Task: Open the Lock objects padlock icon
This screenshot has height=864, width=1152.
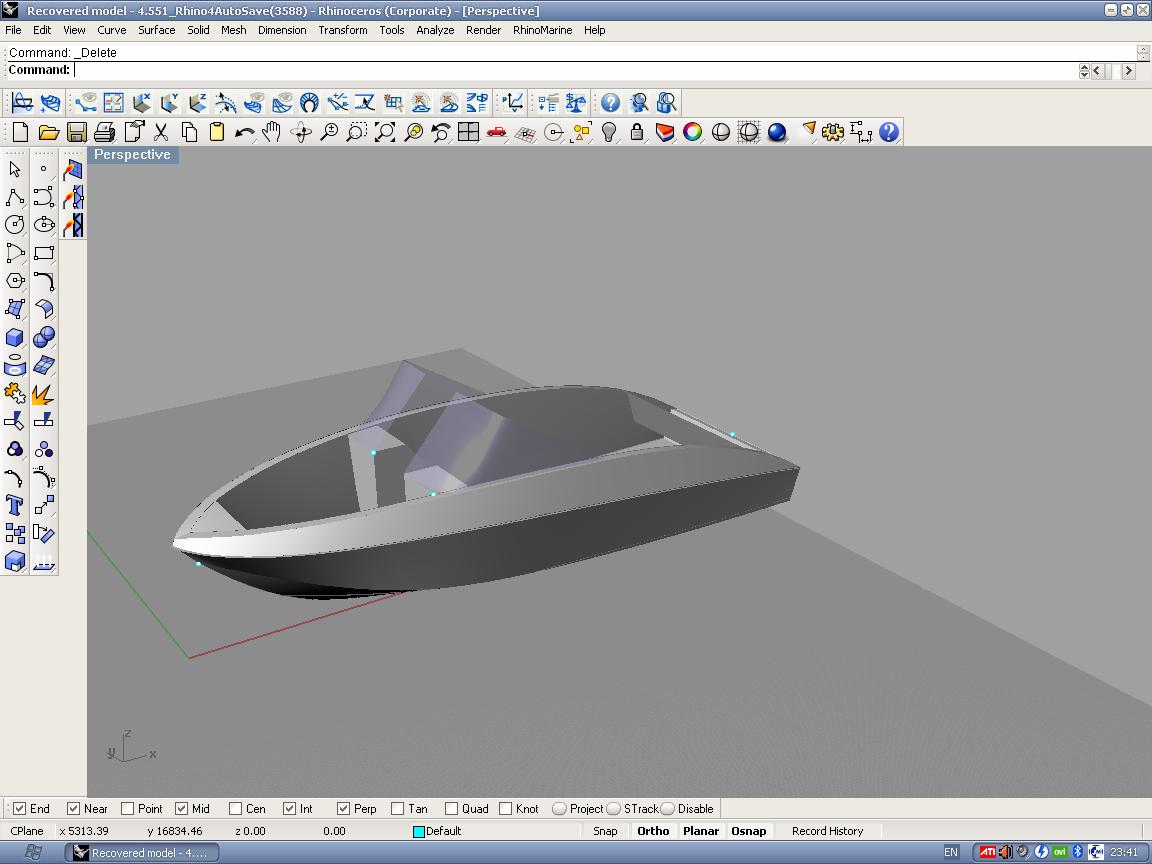Action: 637,132
